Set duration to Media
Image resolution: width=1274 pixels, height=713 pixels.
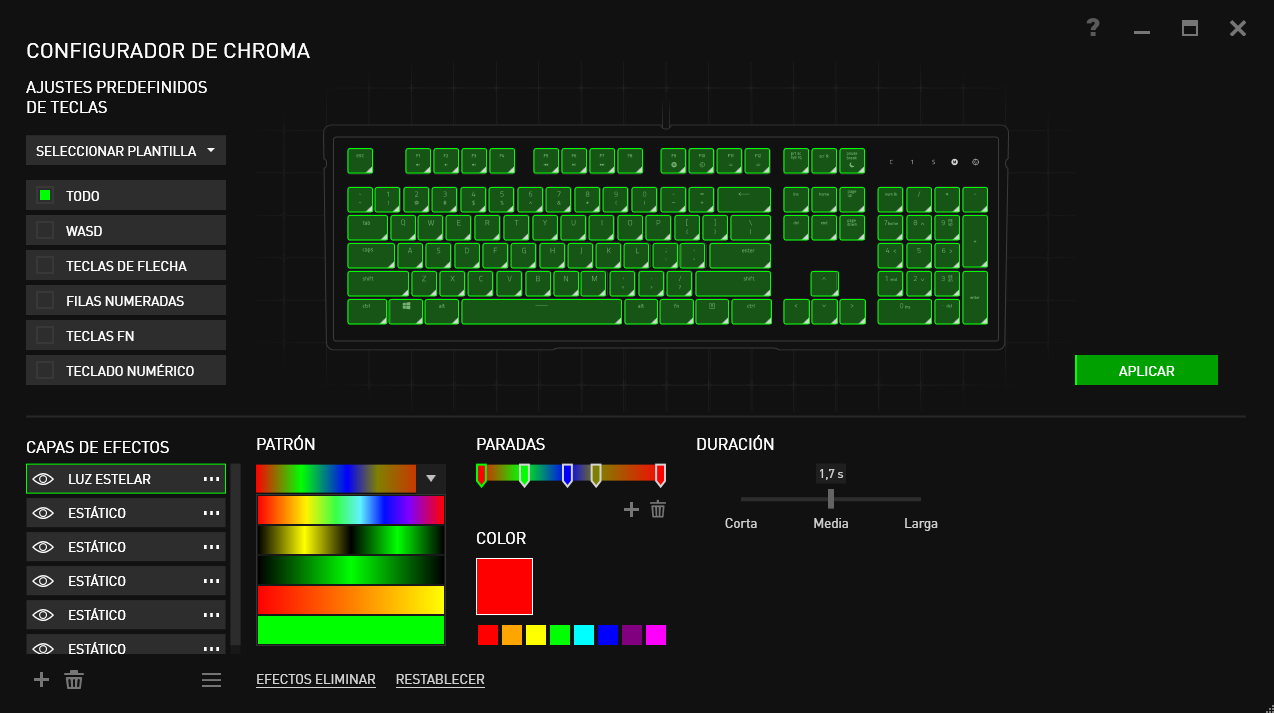tap(831, 523)
